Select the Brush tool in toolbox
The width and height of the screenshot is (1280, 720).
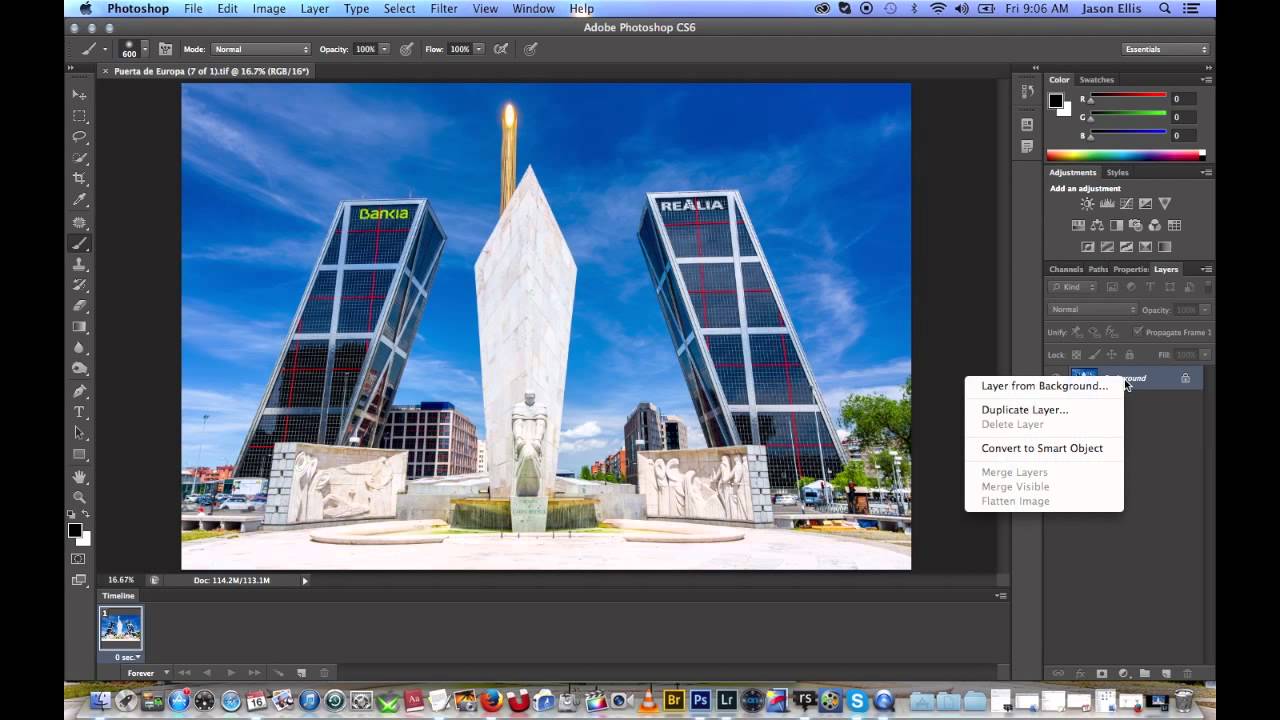80,243
